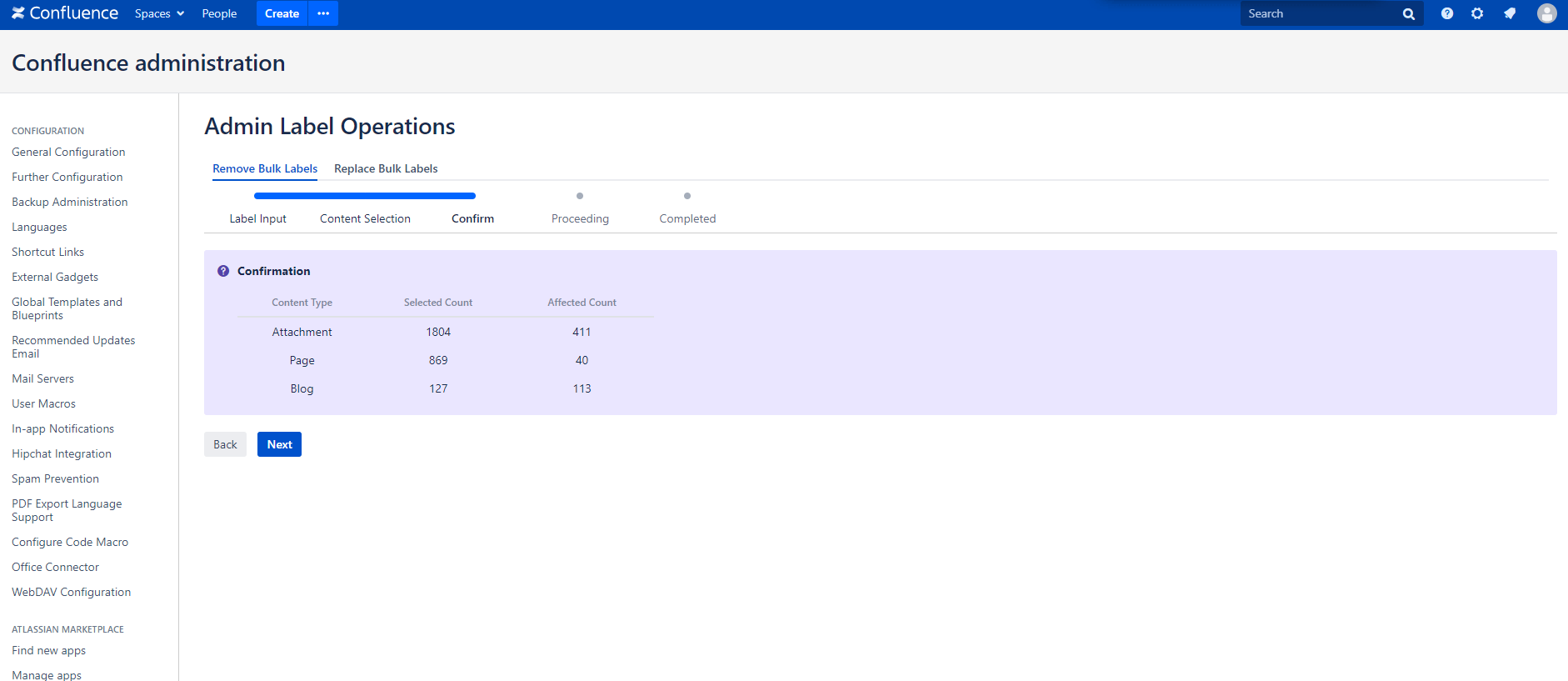Open PDF Export Language Support link
This screenshot has width=1568, height=681.
coord(67,510)
